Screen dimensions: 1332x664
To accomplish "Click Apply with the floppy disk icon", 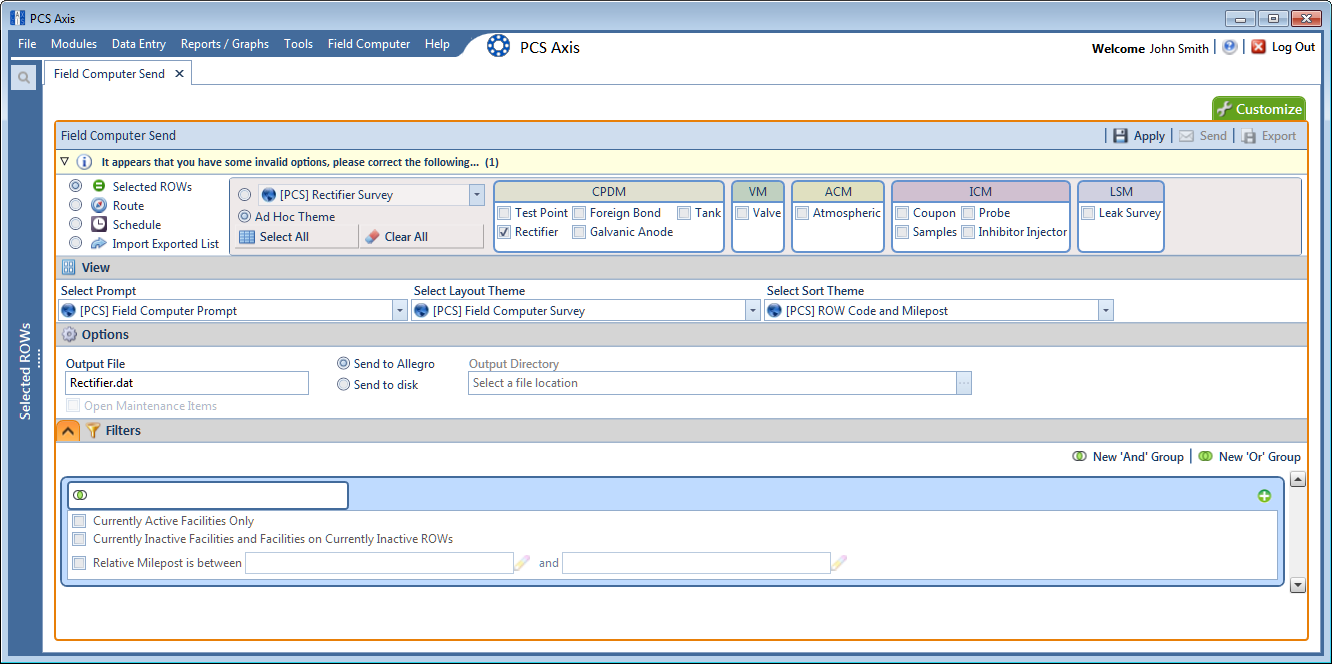I will 1139,136.
